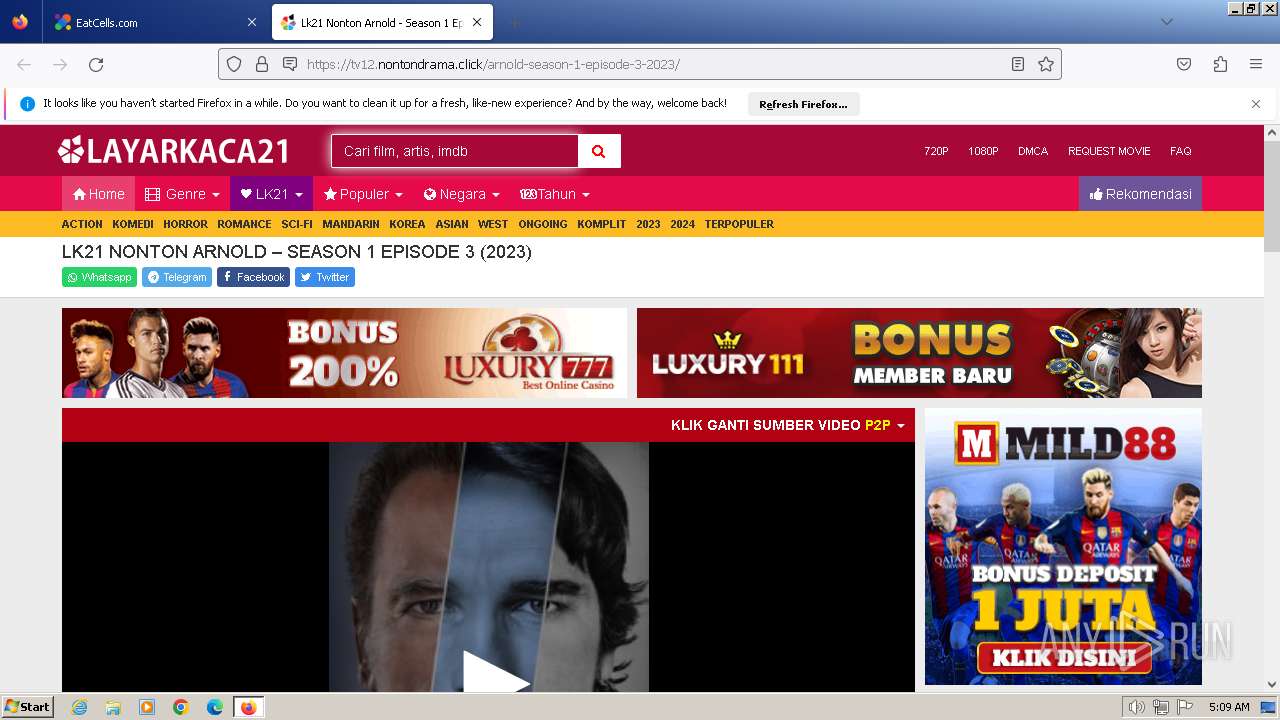Open the TERPOPULER link
Screen dimensions: 1280x720
point(739,224)
